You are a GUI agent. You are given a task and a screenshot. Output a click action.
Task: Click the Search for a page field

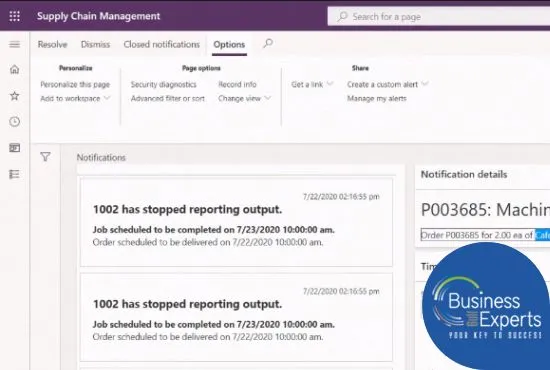tap(438, 16)
